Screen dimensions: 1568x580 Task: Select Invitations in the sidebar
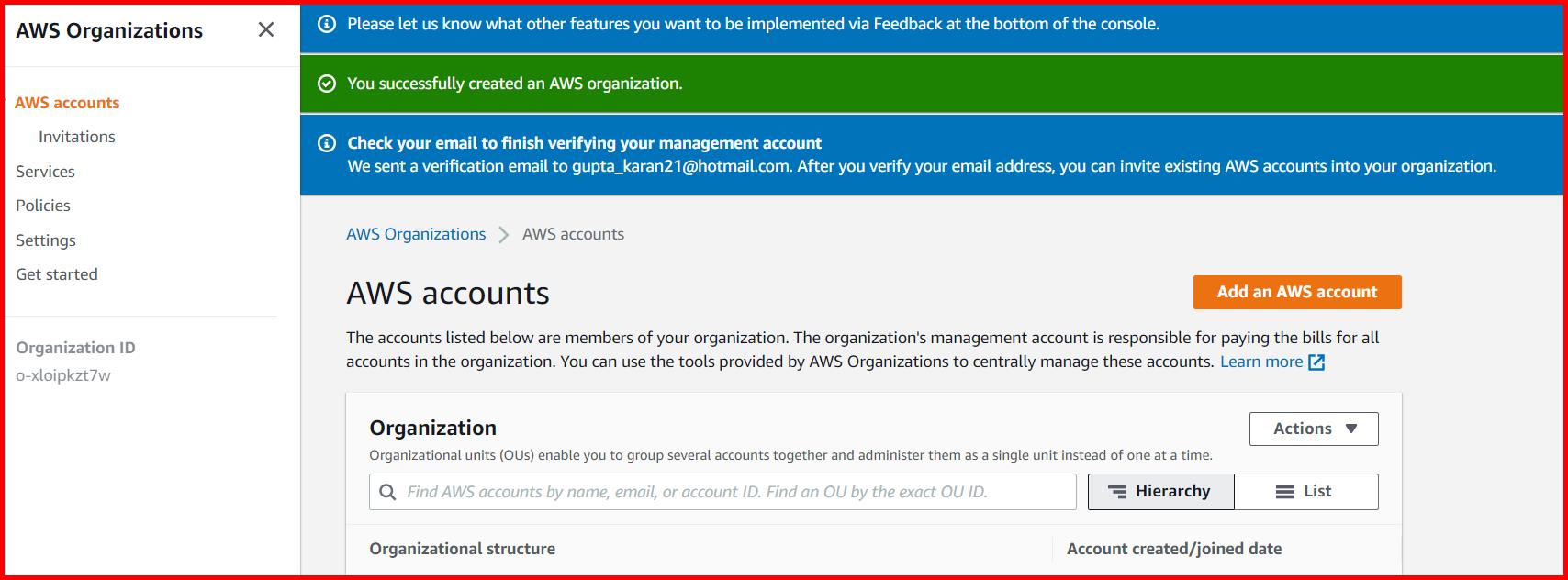[76, 136]
